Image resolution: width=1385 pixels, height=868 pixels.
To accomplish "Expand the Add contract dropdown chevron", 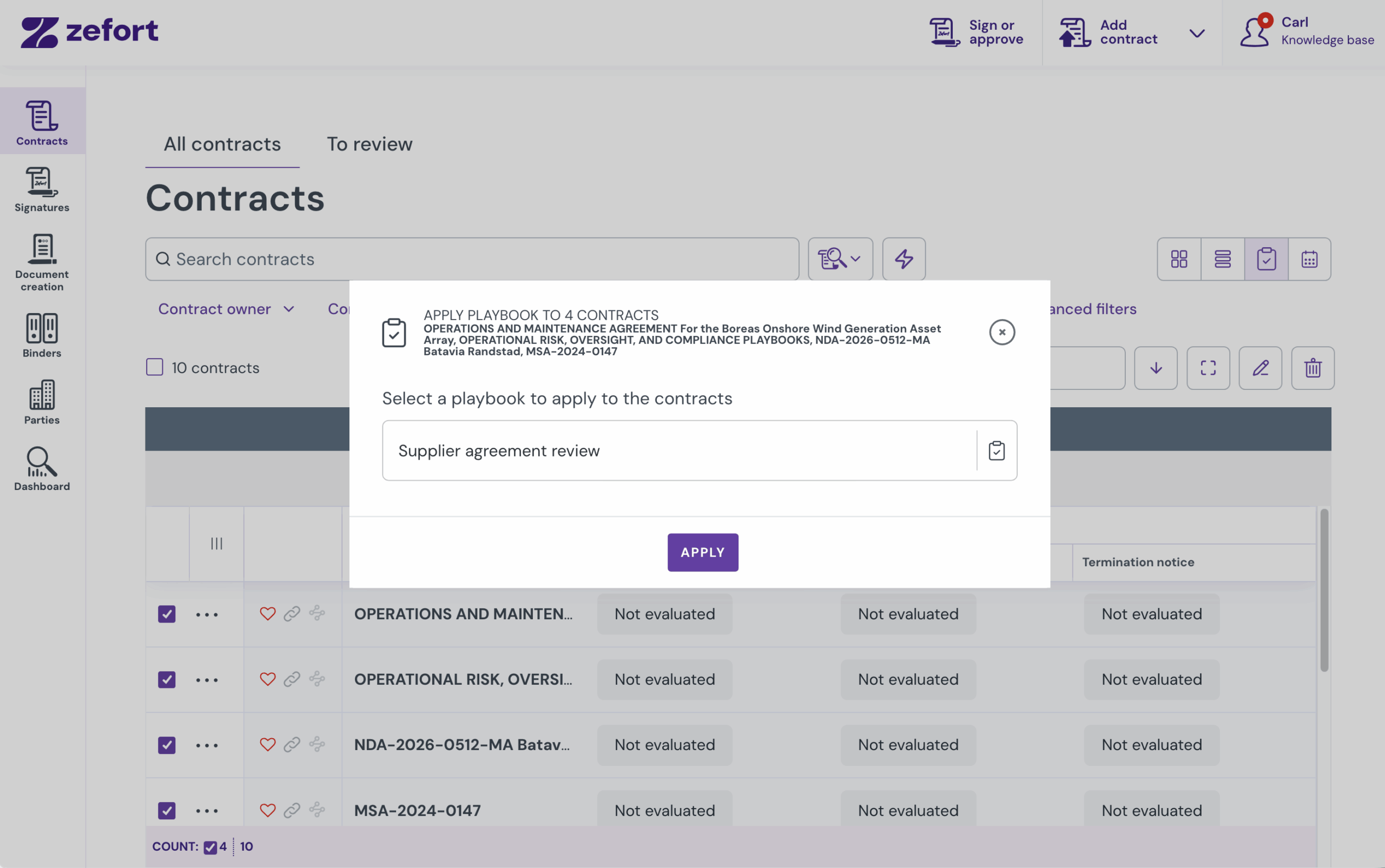I will (1197, 34).
